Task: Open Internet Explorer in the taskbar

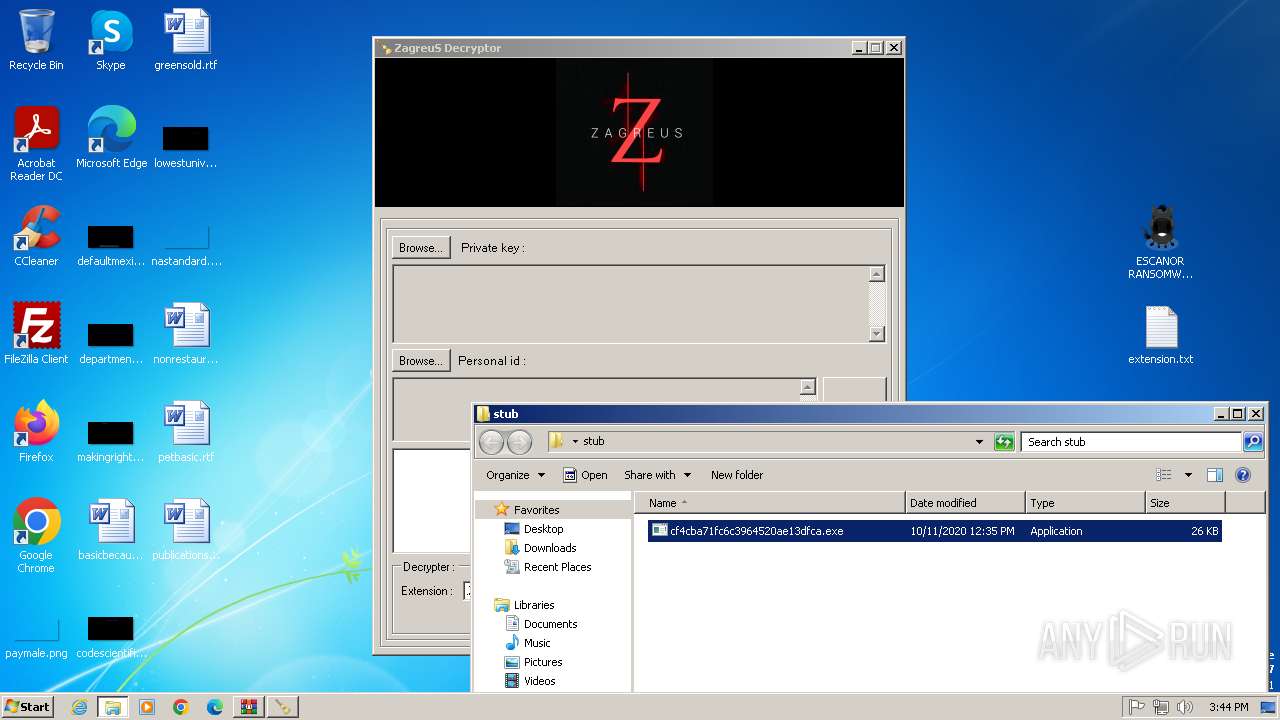Action: click(79, 707)
